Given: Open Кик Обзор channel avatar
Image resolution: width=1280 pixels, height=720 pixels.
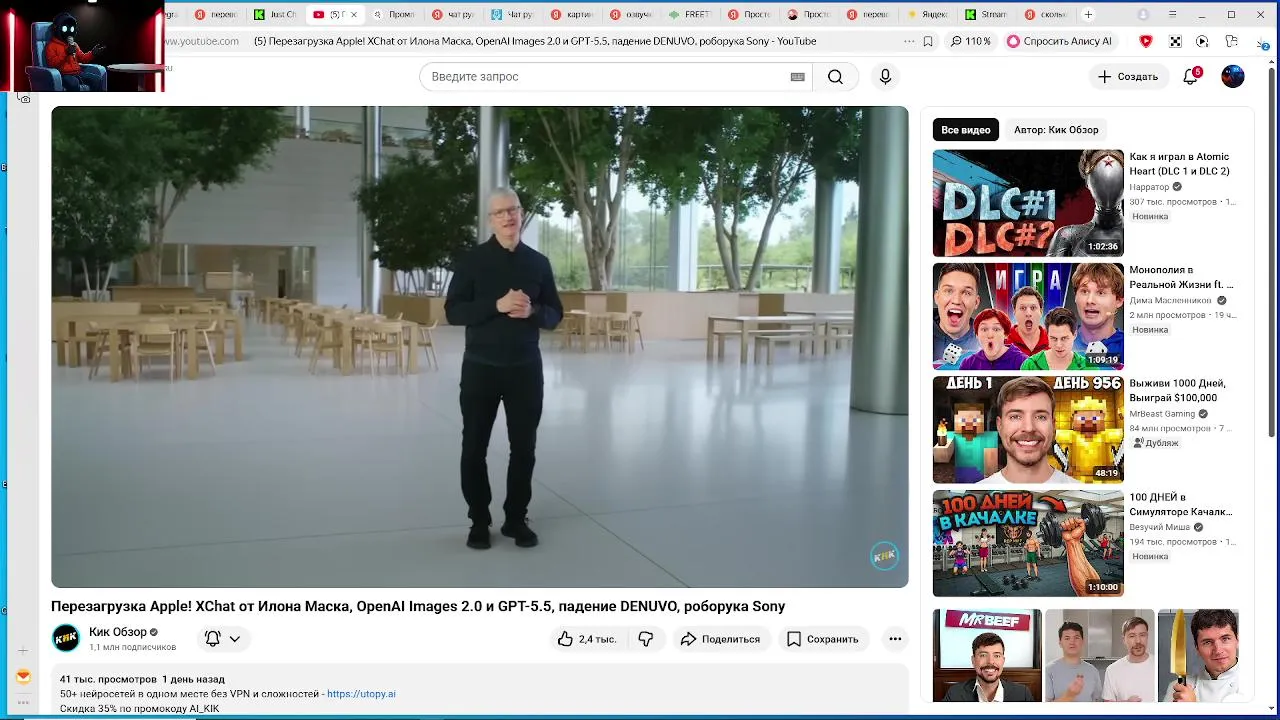Looking at the screenshot, I should point(66,638).
